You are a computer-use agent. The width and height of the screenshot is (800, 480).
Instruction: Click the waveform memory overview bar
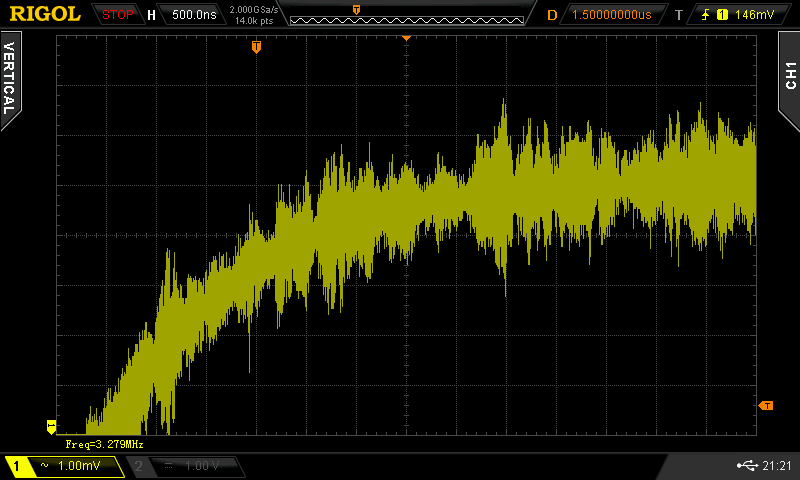[x=407, y=20]
